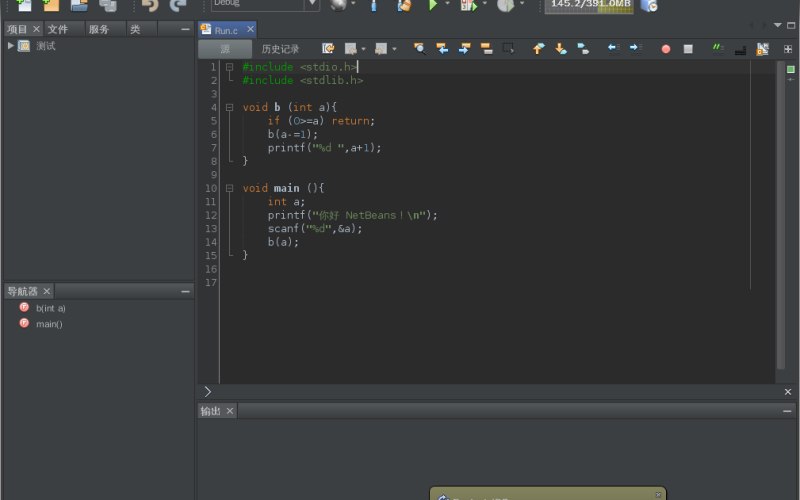Open the dropdown arrow beside Debug Project
The width and height of the screenshot is (800, 500).
click(x=484, y=4)
